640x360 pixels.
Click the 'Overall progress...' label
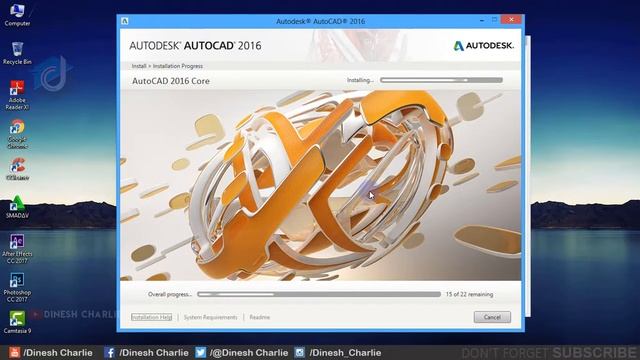coord(170,294)
